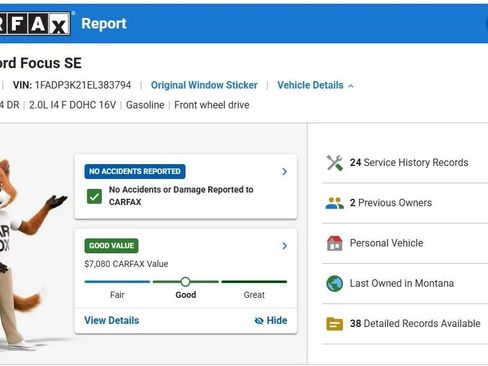488x366 pixels.
Task: Open the Original Window Sticker link
Action: point(204,85)
